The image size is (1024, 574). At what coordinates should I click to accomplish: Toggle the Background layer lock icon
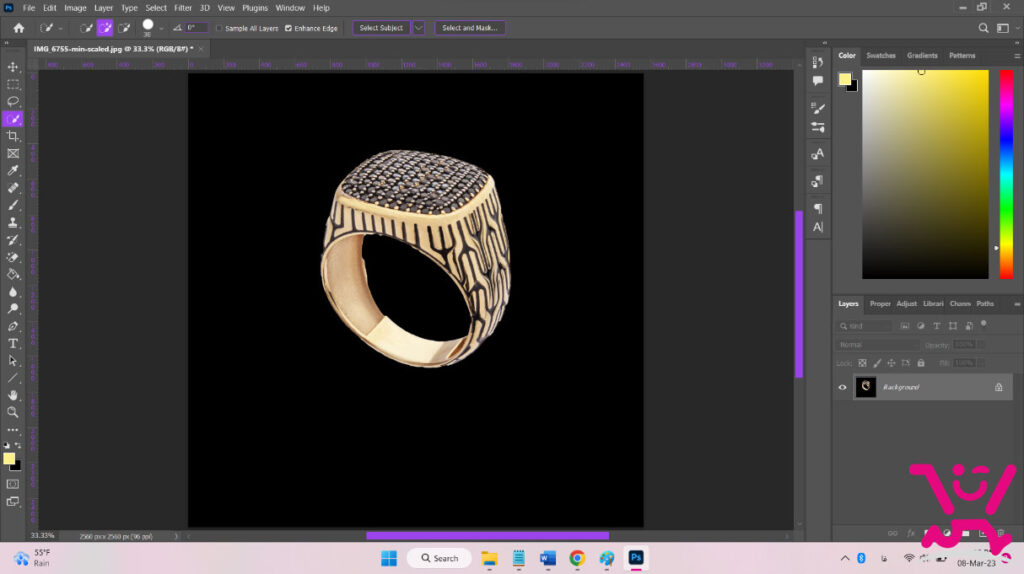tap(999, 387)
